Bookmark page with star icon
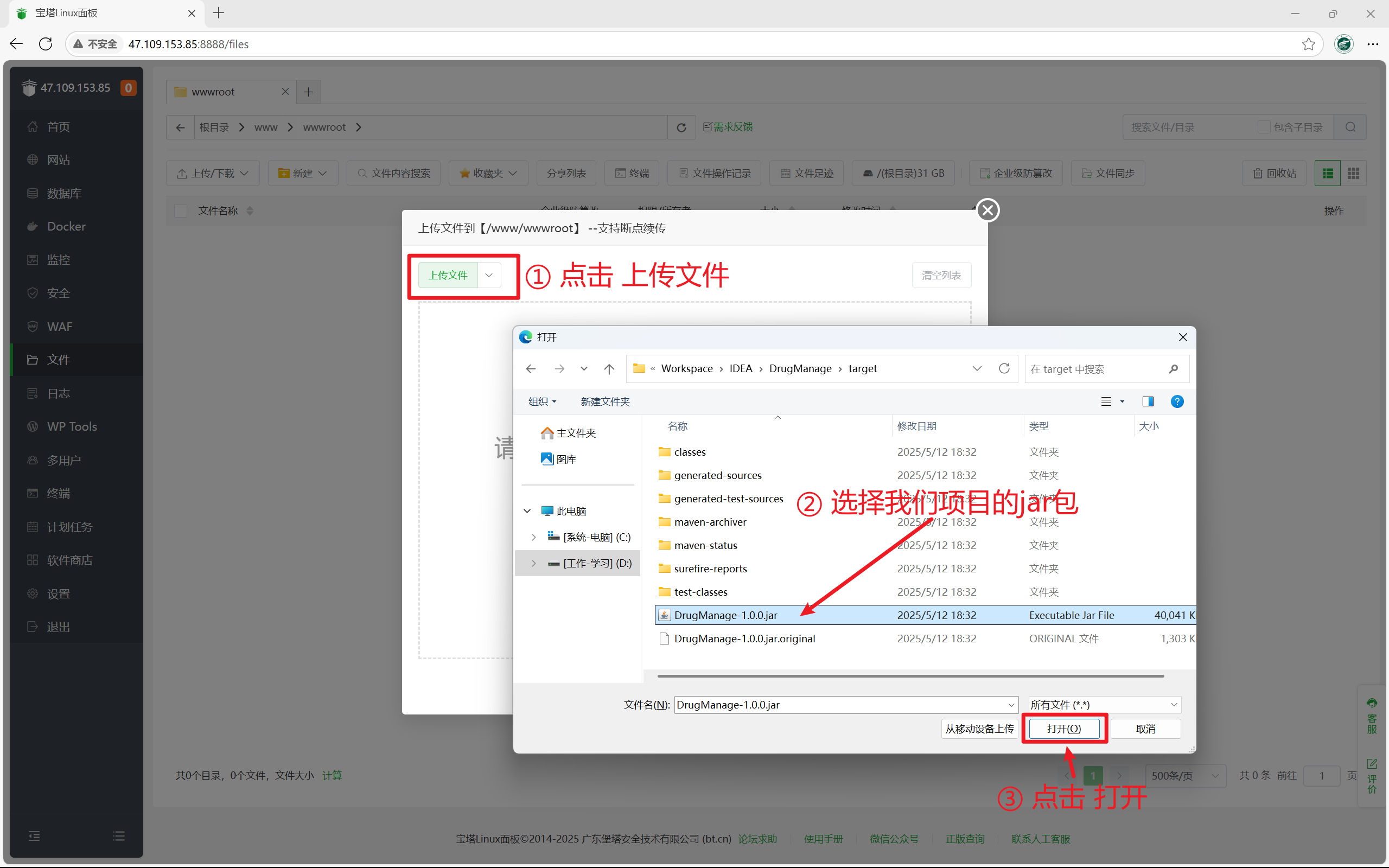This screenshot has width=1389, height=868. click(1308, 44)
